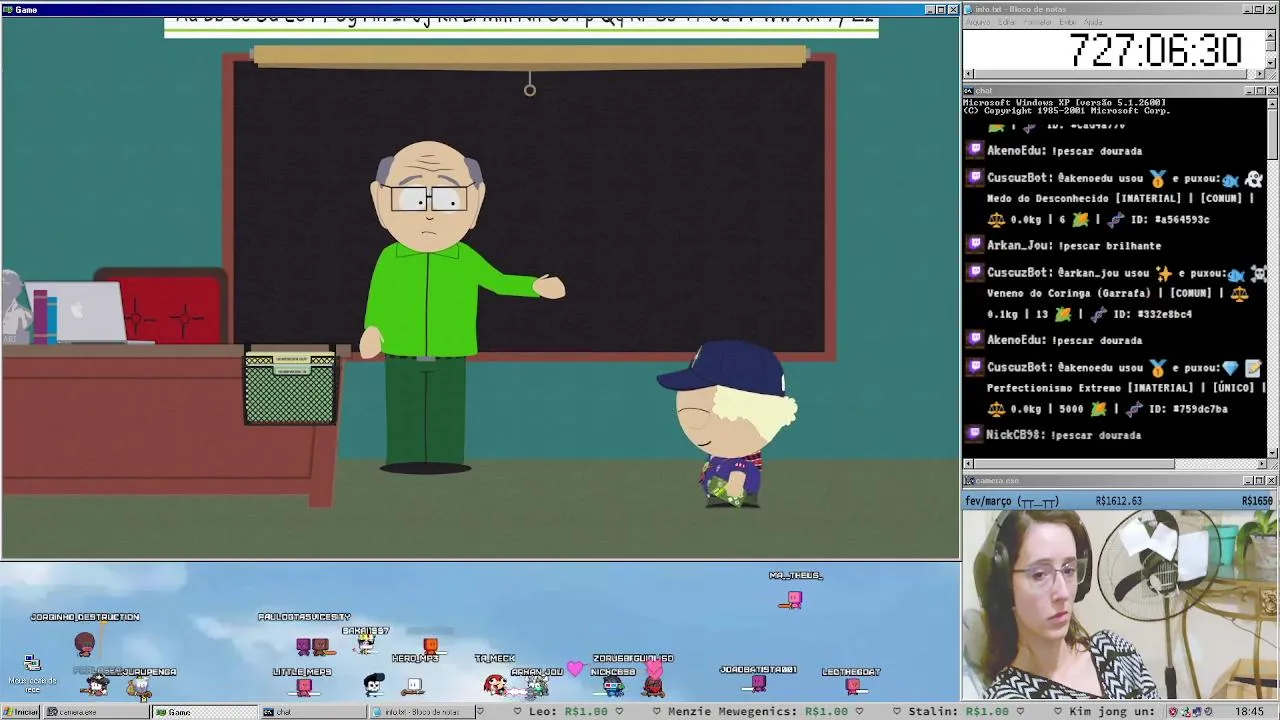
Task: Click the LITTLE_MEPS avatar
Action: pyautogui.click(x=304, y=687)
